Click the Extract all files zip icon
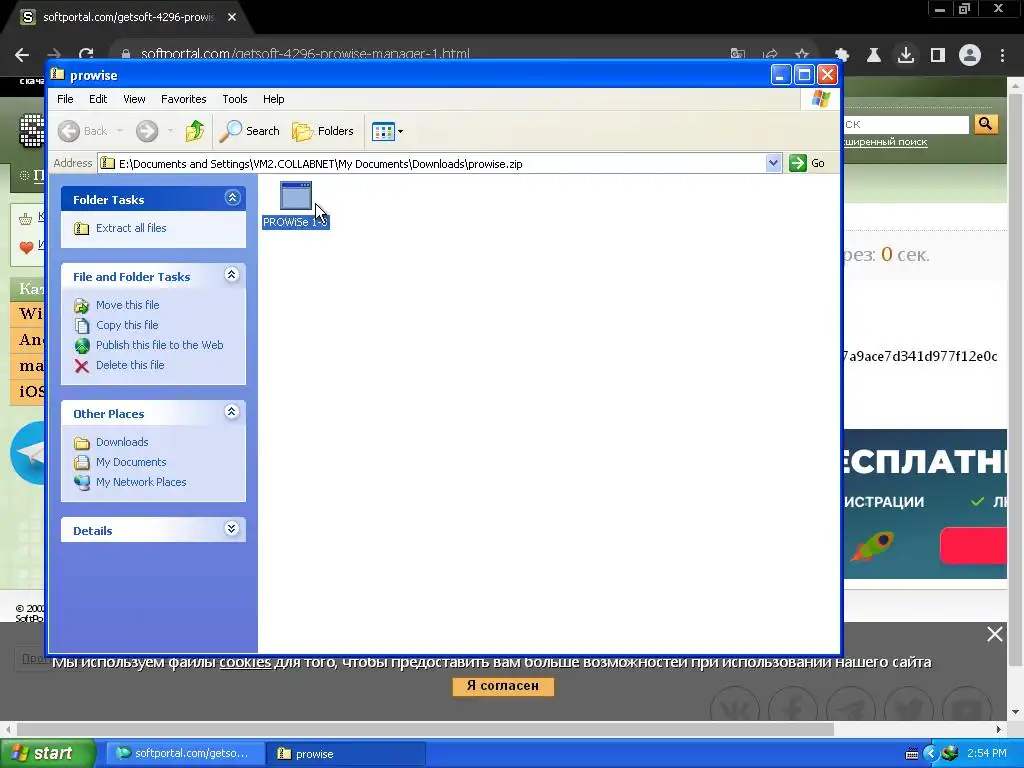The height and width of the screenshot is (768, 1024). (x=82, y=228)
